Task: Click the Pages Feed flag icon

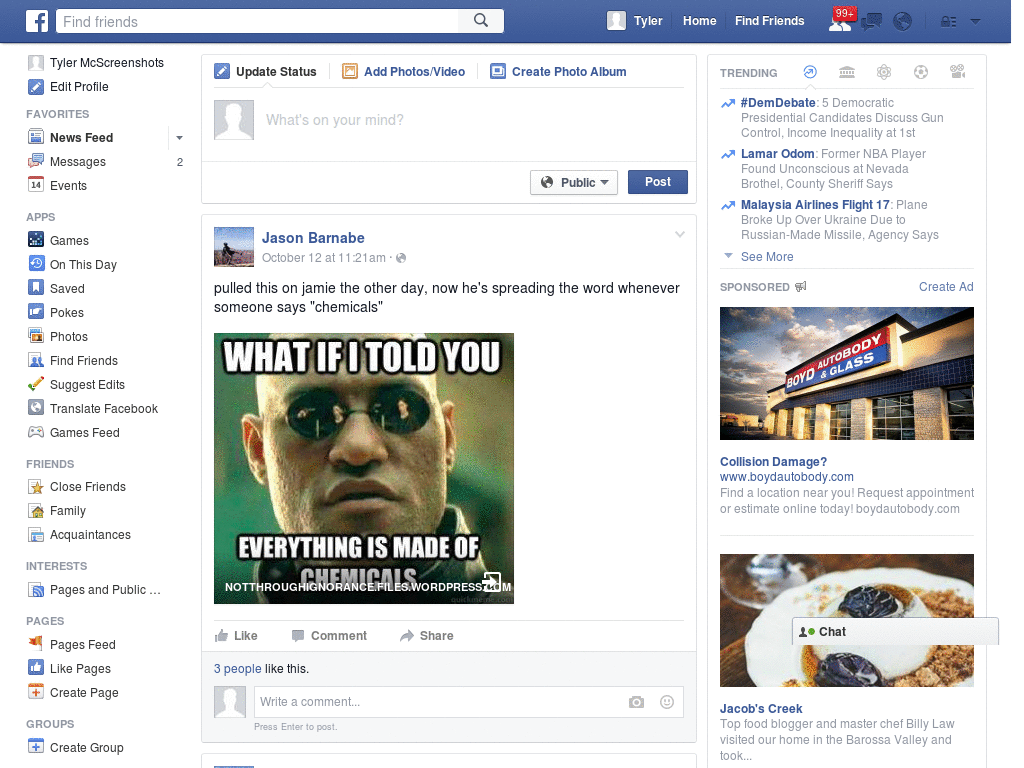Action: tap(36, 644)
